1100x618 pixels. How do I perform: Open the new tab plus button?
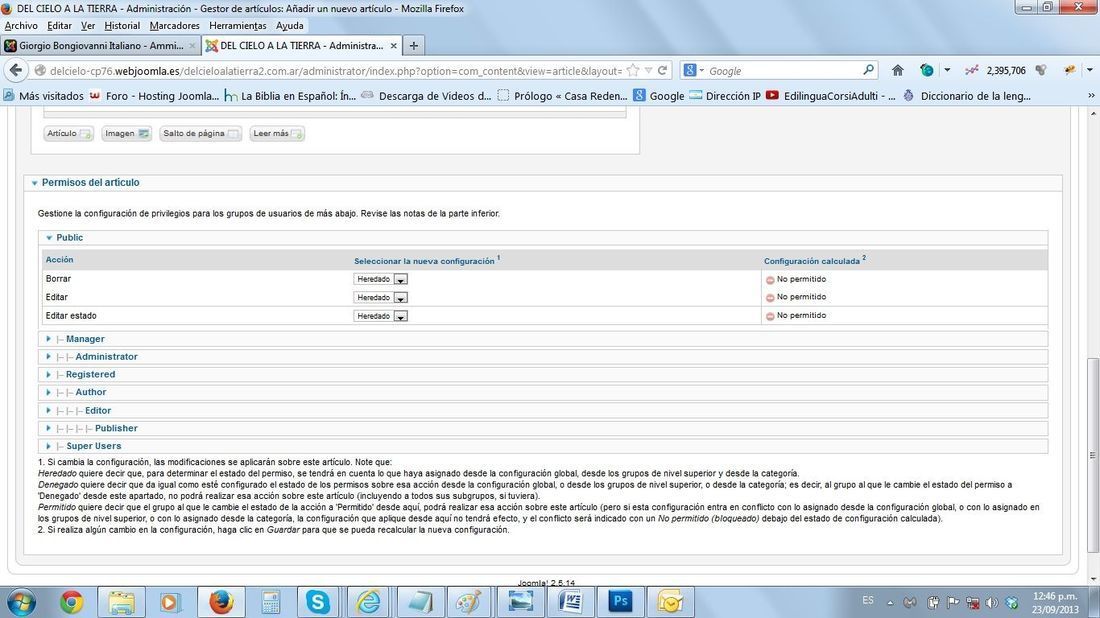pyautogui.click(x=414, y=46)
